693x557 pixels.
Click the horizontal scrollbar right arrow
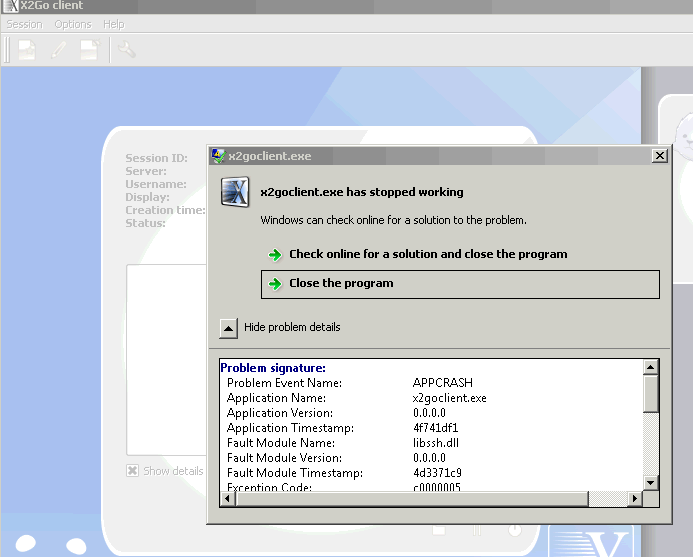pos(635,499)
